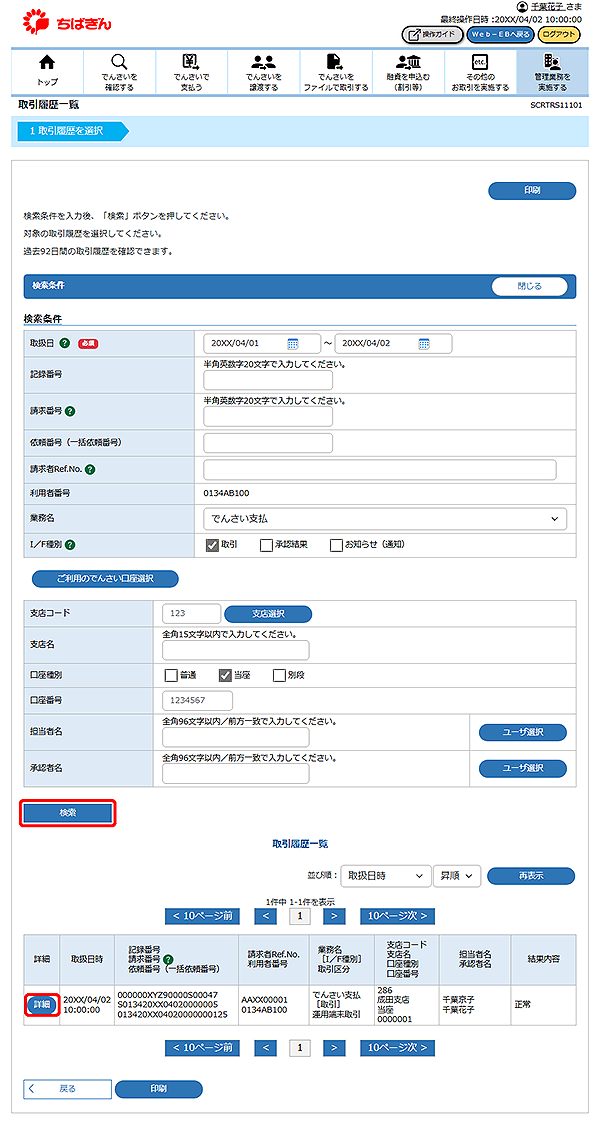600x1125 pixels.
Task: Click lower ＜10ページ前 pagination button
Action: [x=202, y=1048]
